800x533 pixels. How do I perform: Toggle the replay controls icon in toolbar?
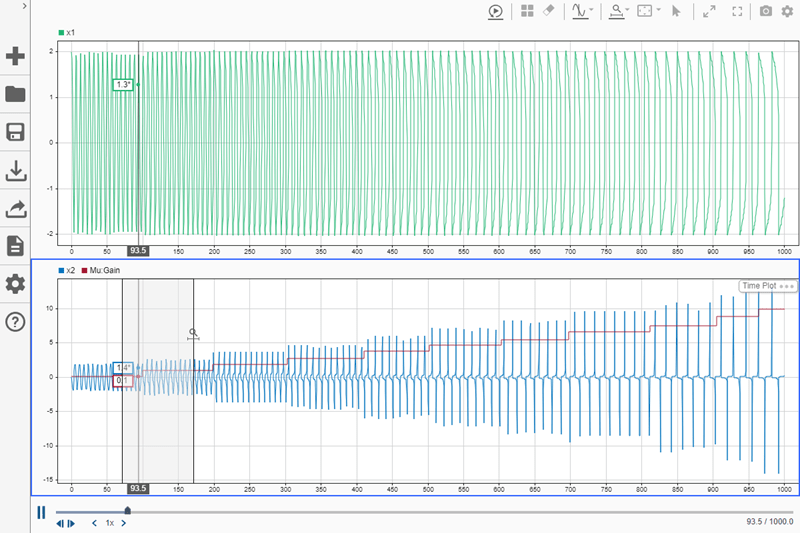[x=495, y=11]
